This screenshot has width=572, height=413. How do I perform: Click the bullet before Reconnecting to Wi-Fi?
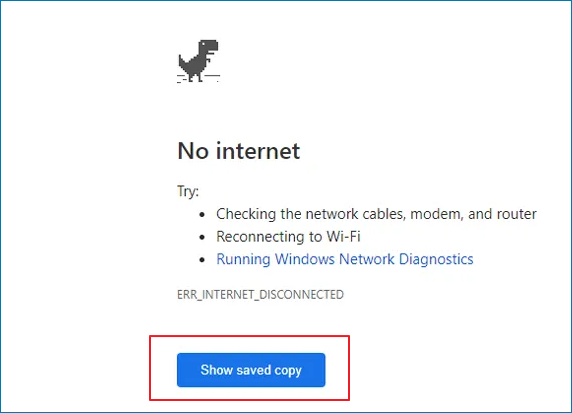[x=202, y=238]
